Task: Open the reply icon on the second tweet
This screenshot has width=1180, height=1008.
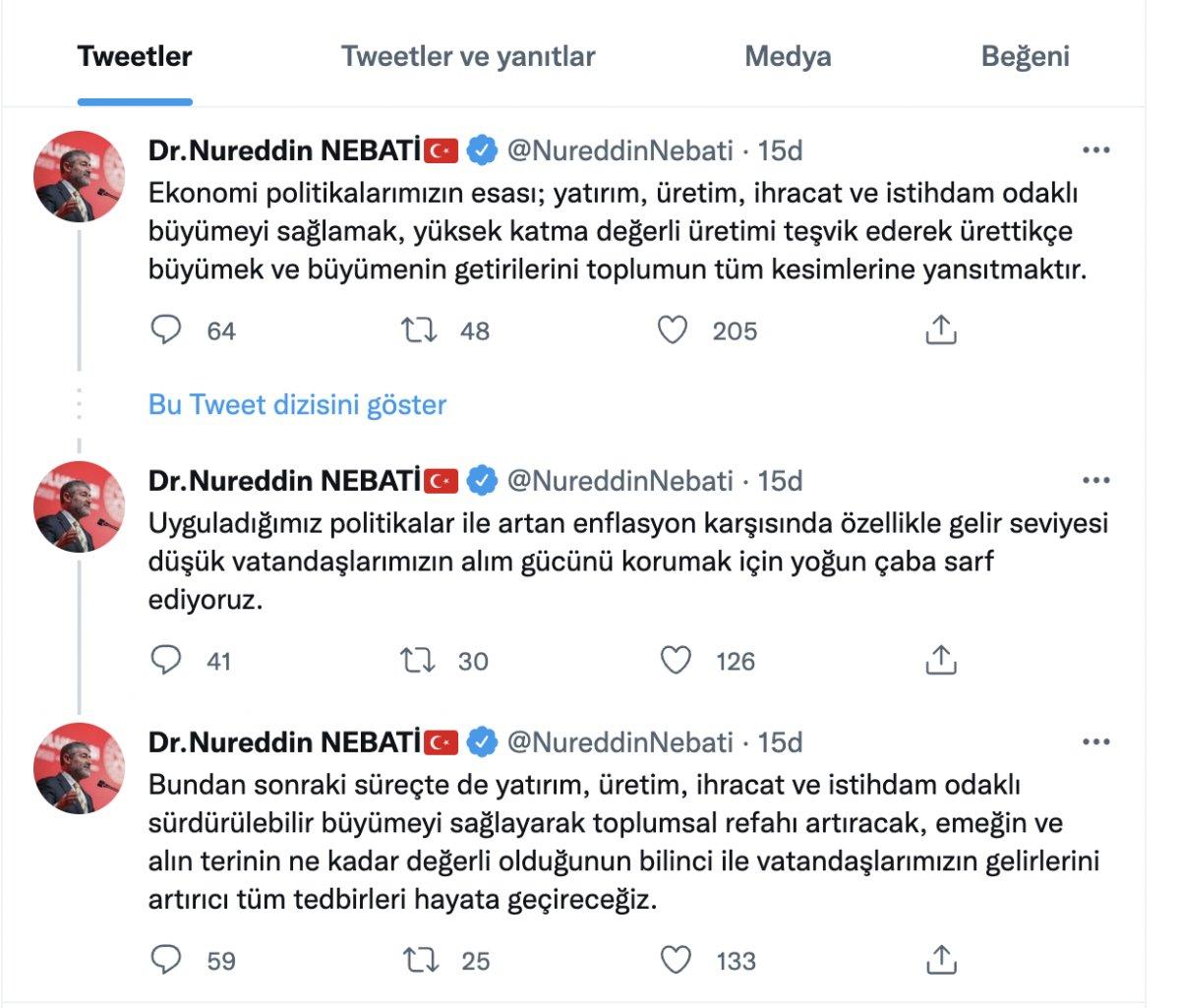Action: [x=165, y=662]
